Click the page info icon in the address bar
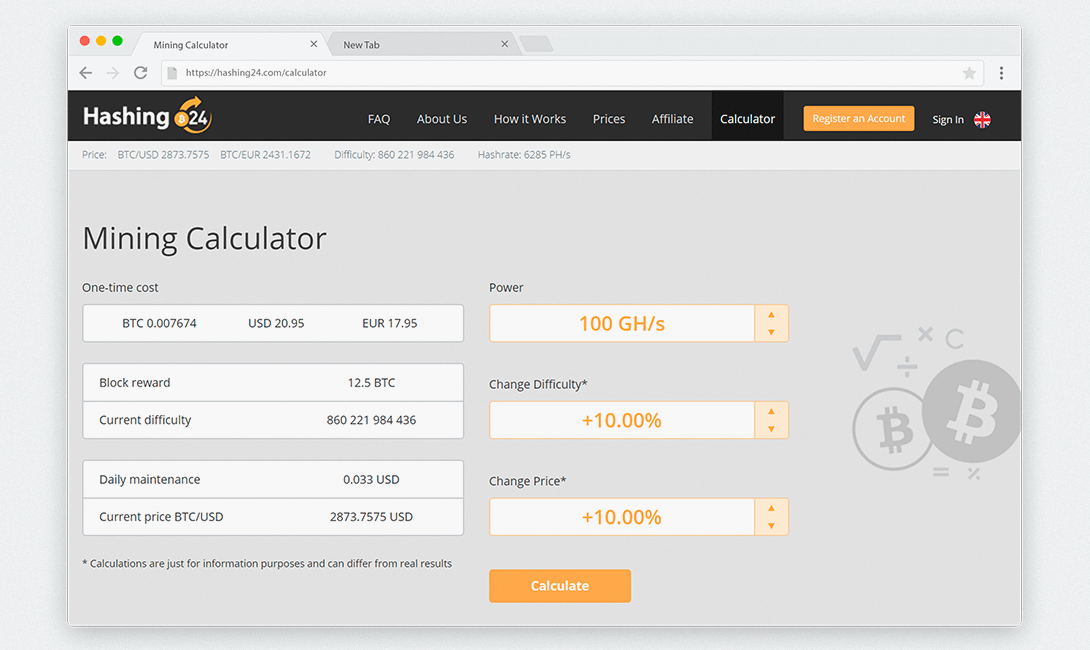This screenshot has height=650, width=1090. coord(172,73)
